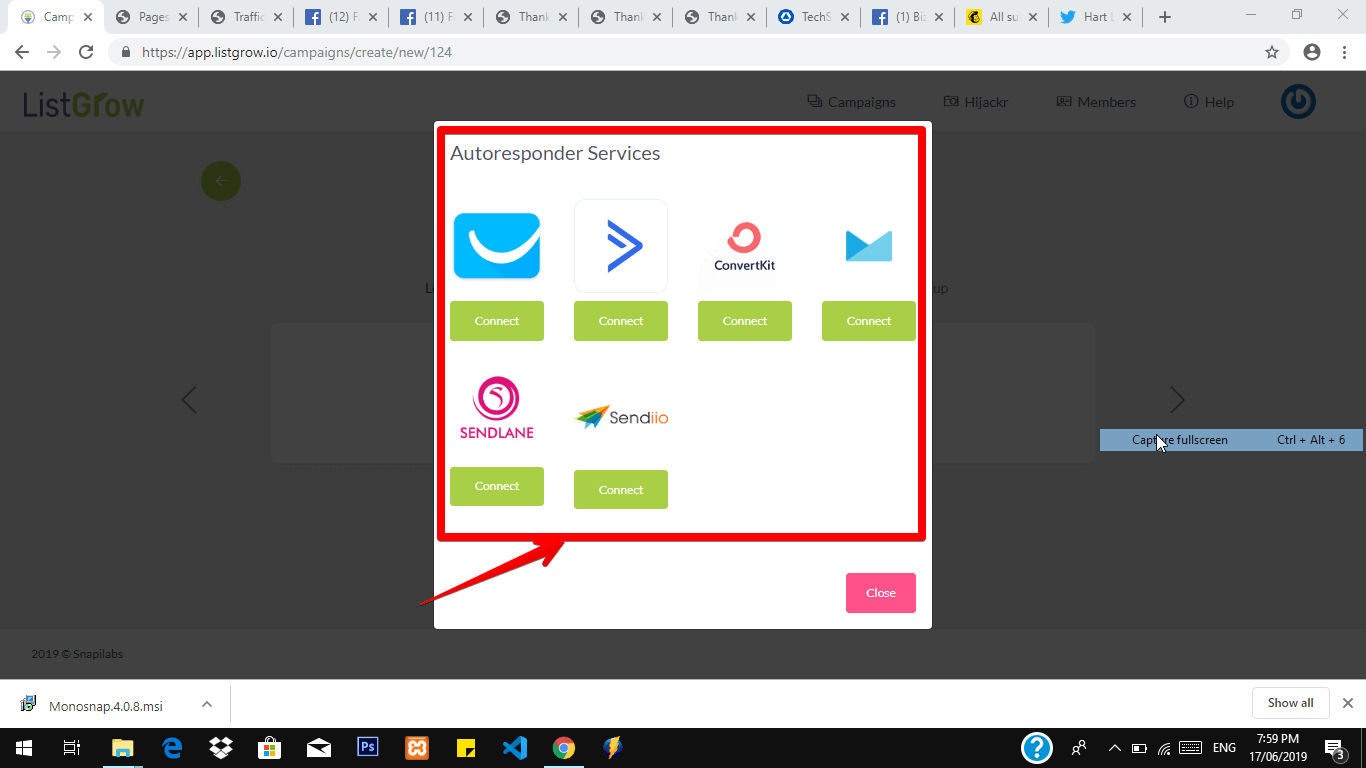The width and height of the screenshot is (1366, 768).
Task: Close the Pages tab
Action: pyautogui.click(x=183, y=17)
